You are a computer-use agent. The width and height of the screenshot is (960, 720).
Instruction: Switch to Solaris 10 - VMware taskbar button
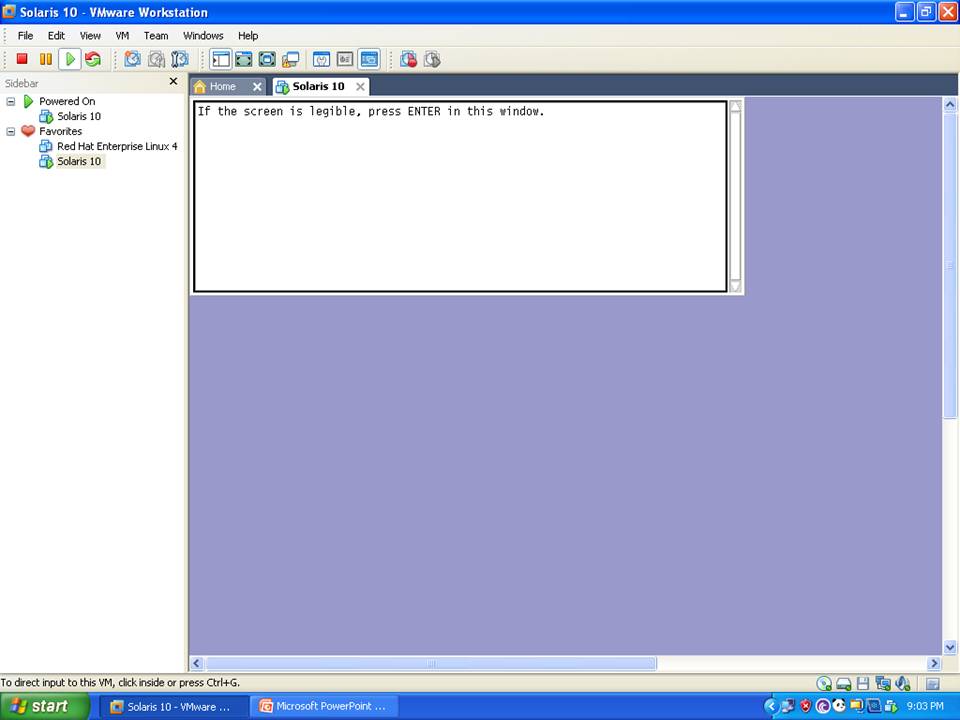[x=174, y=707]
